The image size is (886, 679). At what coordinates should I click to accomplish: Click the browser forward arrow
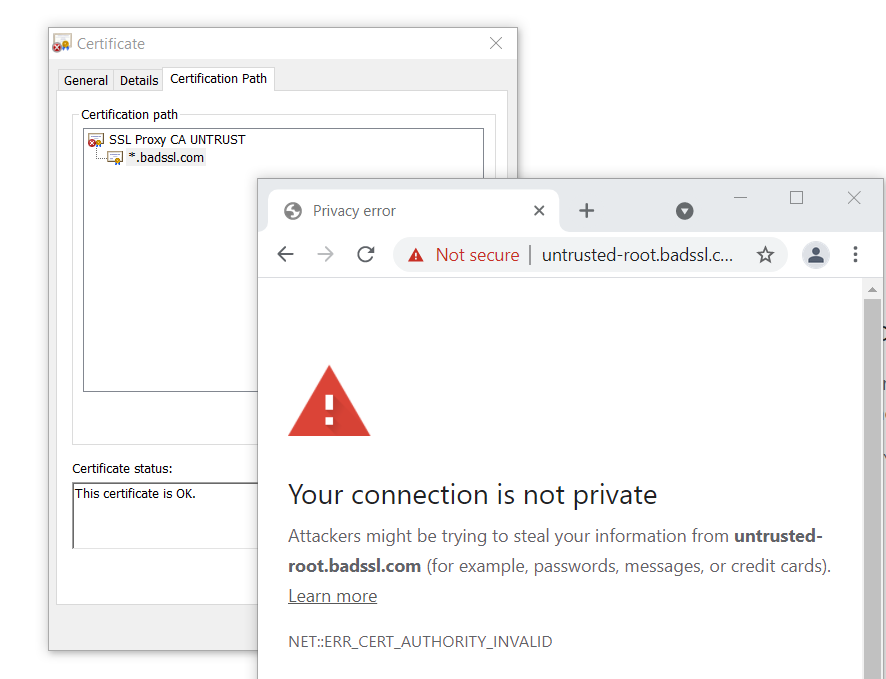325,255
